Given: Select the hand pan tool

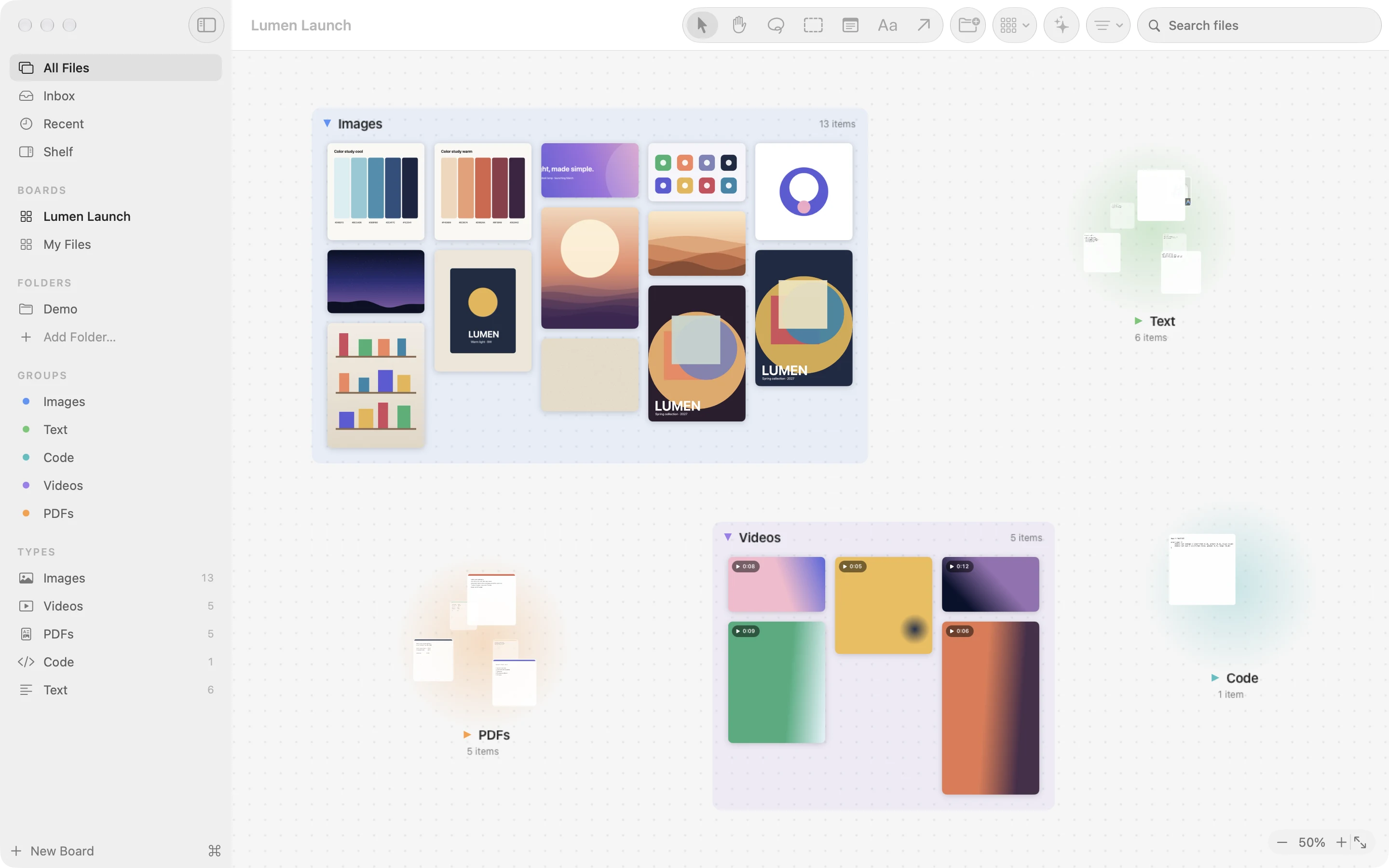Looking at the screenshot, I should [739, 25].
